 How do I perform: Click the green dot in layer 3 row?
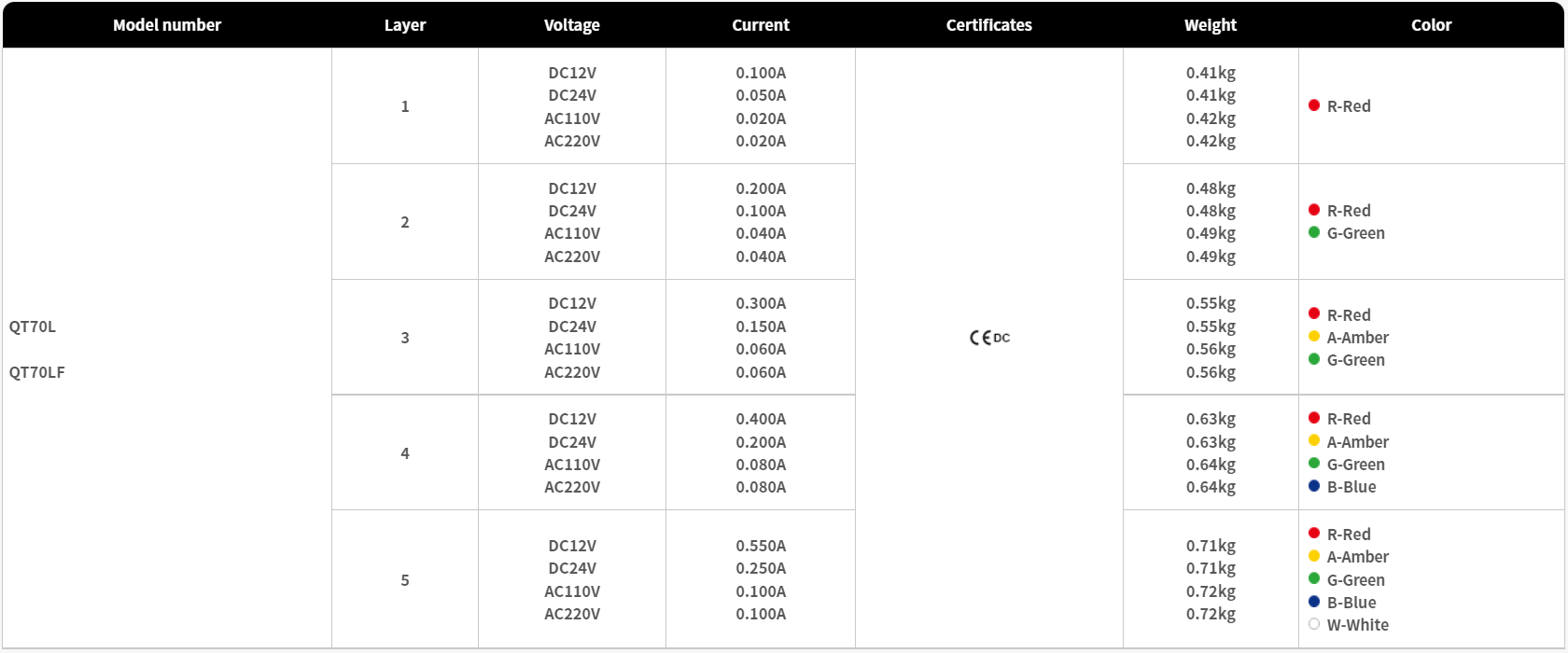tap(1314, 359)
